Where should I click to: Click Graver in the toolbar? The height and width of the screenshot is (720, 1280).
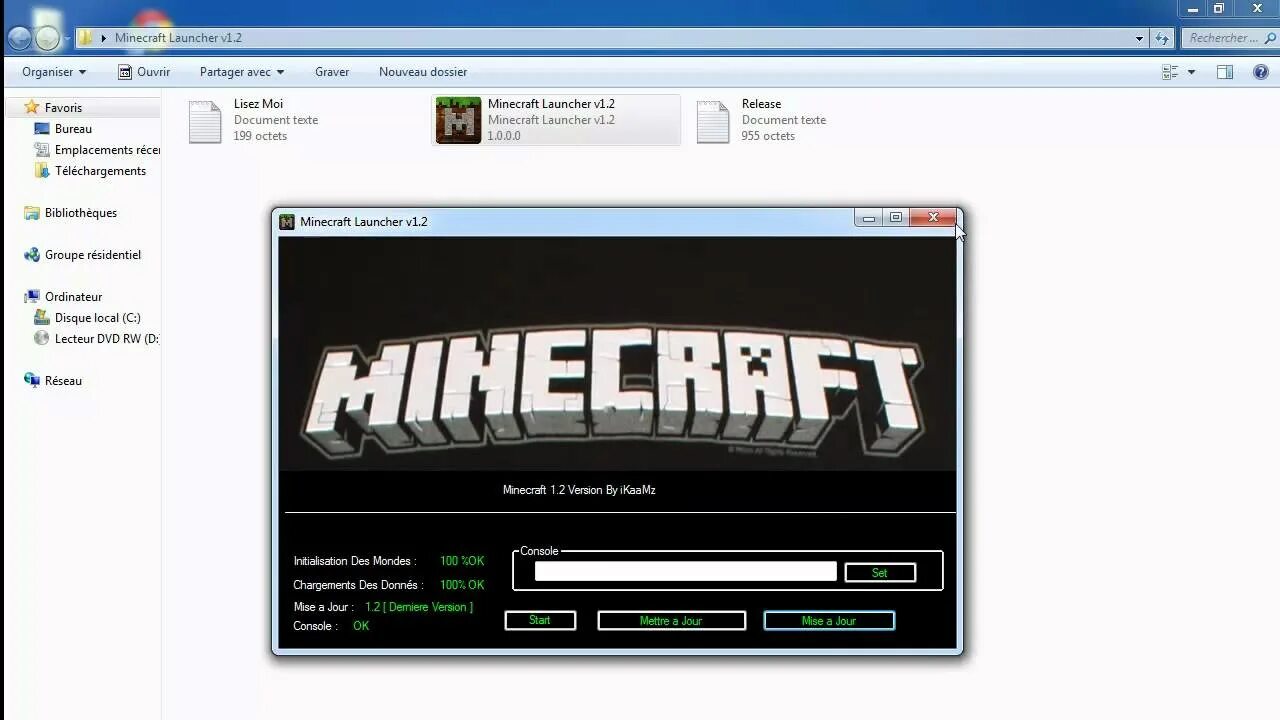[332, 72]
